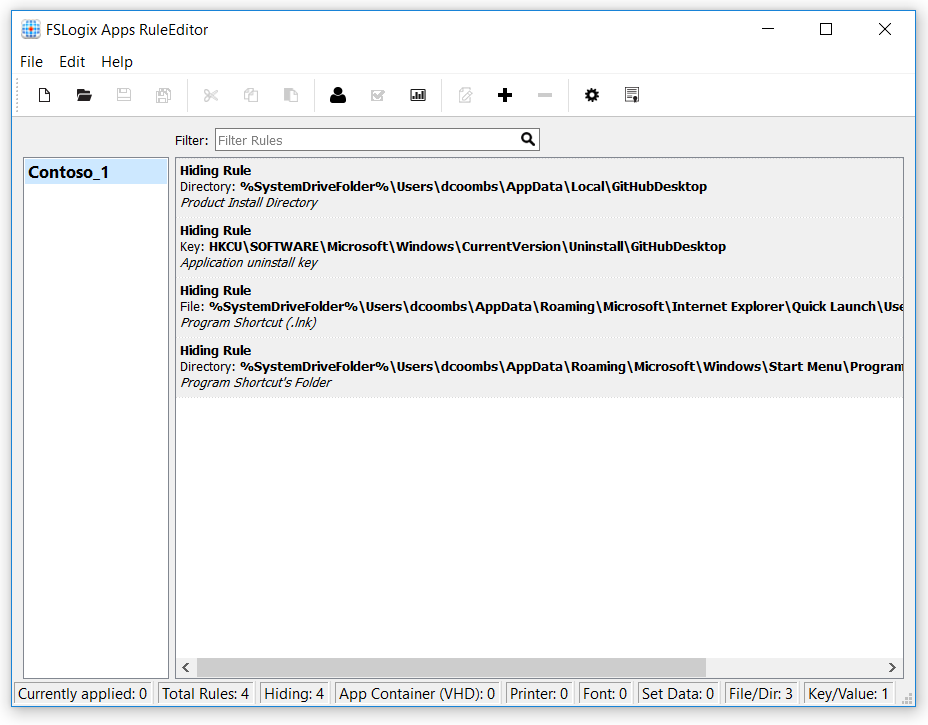Click the horizontal scrollbar right arrow
The width and height of the screenshot is (928, 725).
[892, 668]
